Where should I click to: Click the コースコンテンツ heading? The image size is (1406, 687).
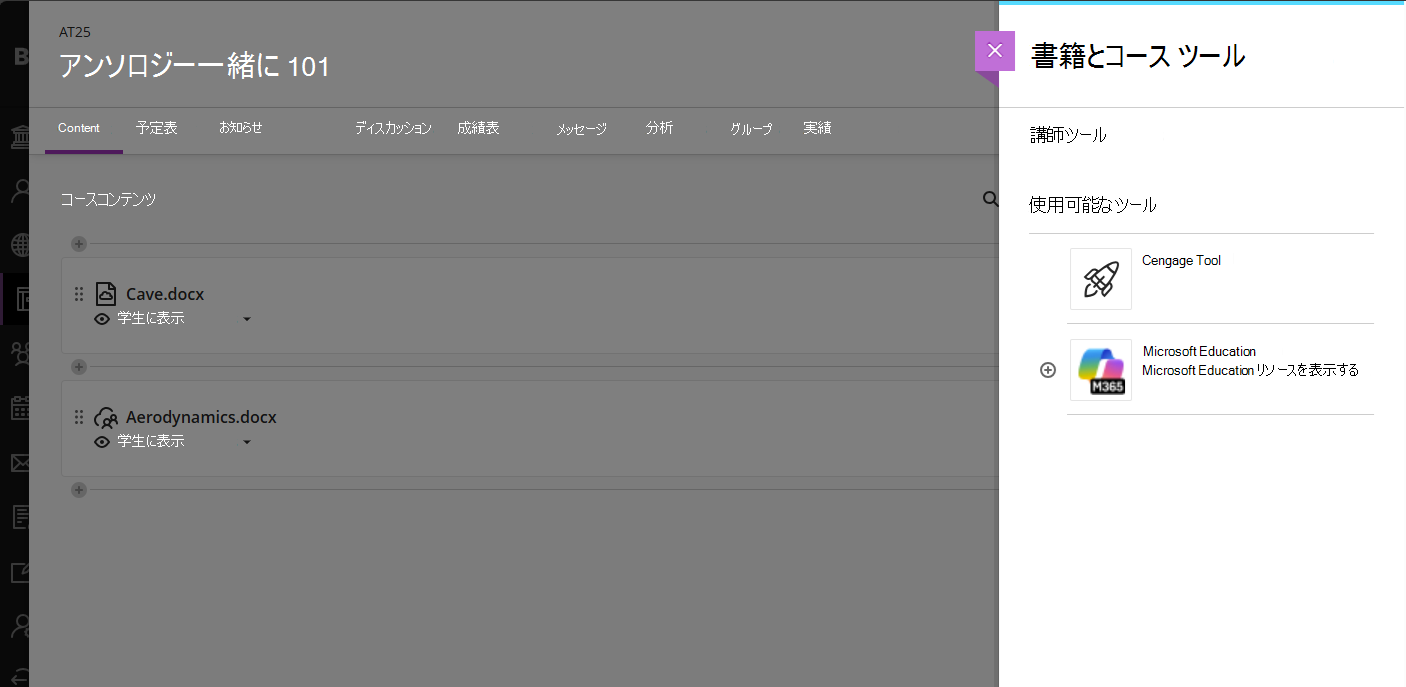pyautogui.click(x=108, y=199)
